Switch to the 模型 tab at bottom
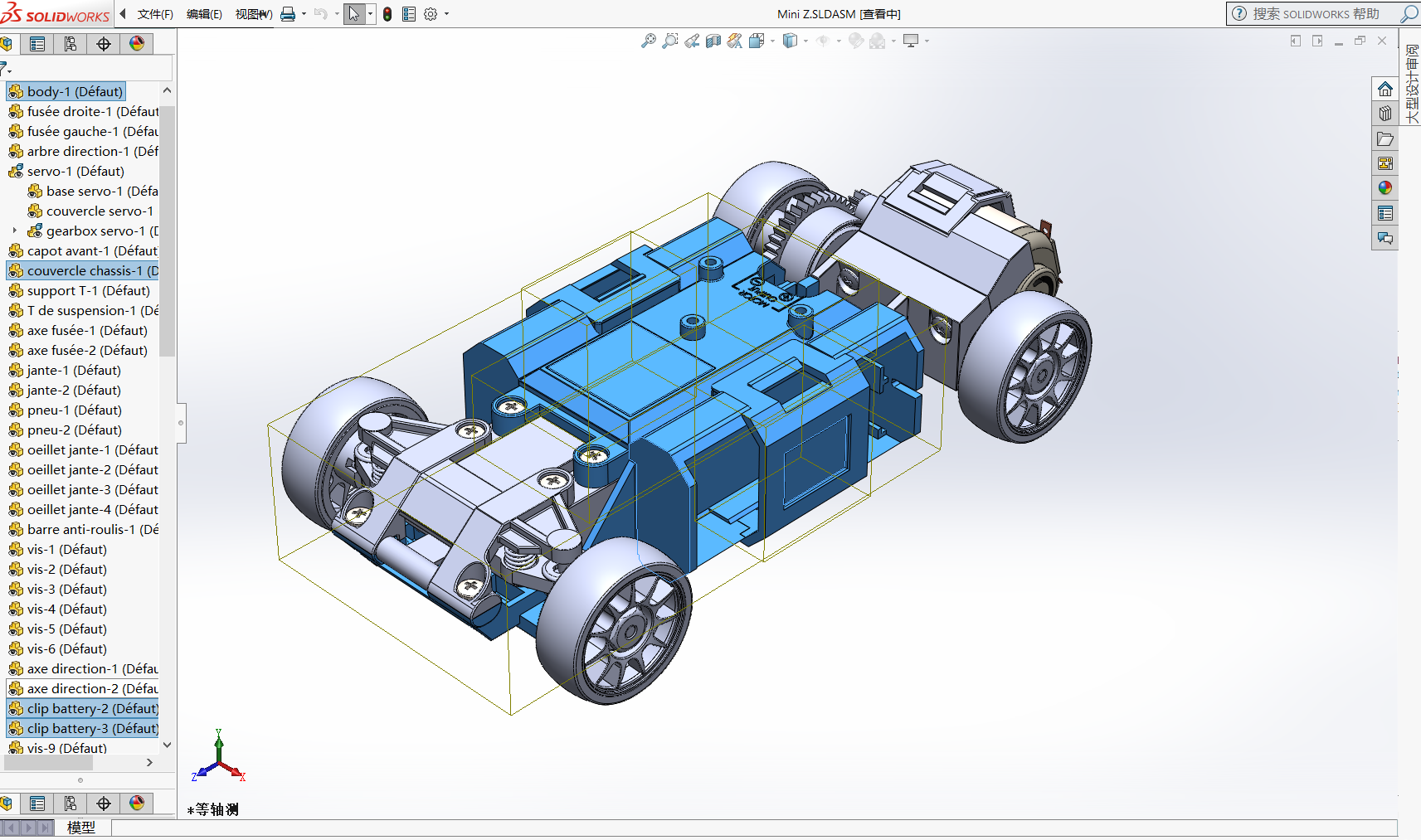The width and height of the screenshot is (1421, 840). pyautogui.click(x=81, y=827)
